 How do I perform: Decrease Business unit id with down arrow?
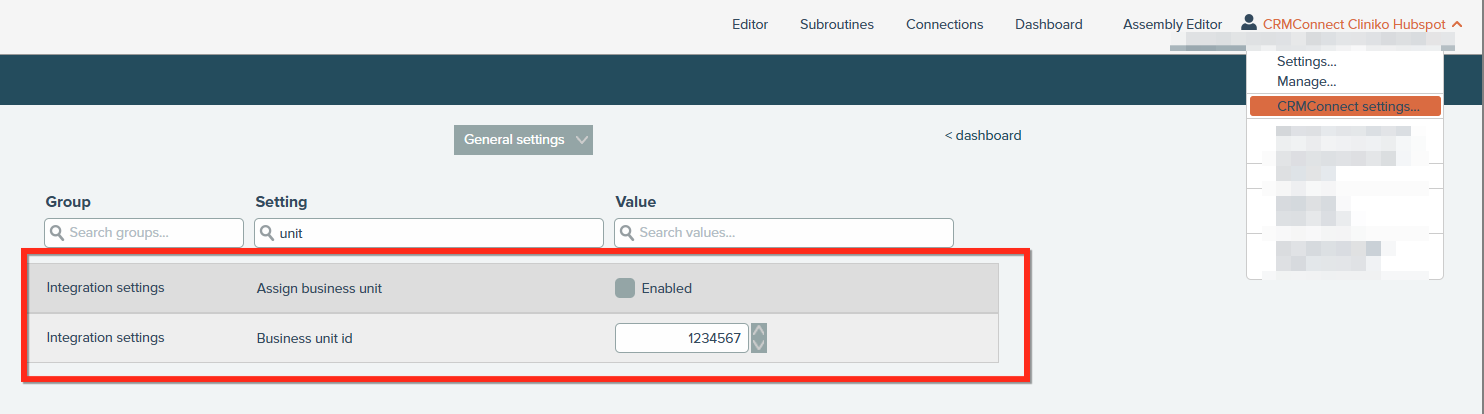pyautogui.click(x=759, y=345)
